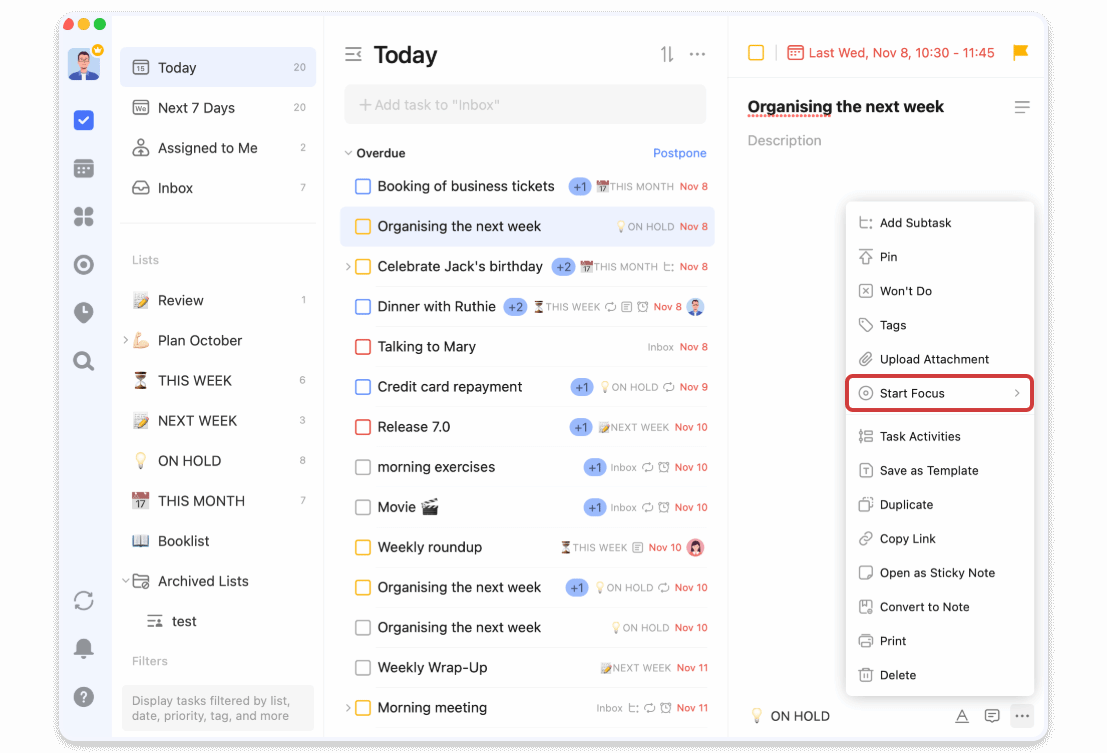1107x753 pixels.
Task: Click the sync icon at bottom left
Action: (x=84, y=600)
